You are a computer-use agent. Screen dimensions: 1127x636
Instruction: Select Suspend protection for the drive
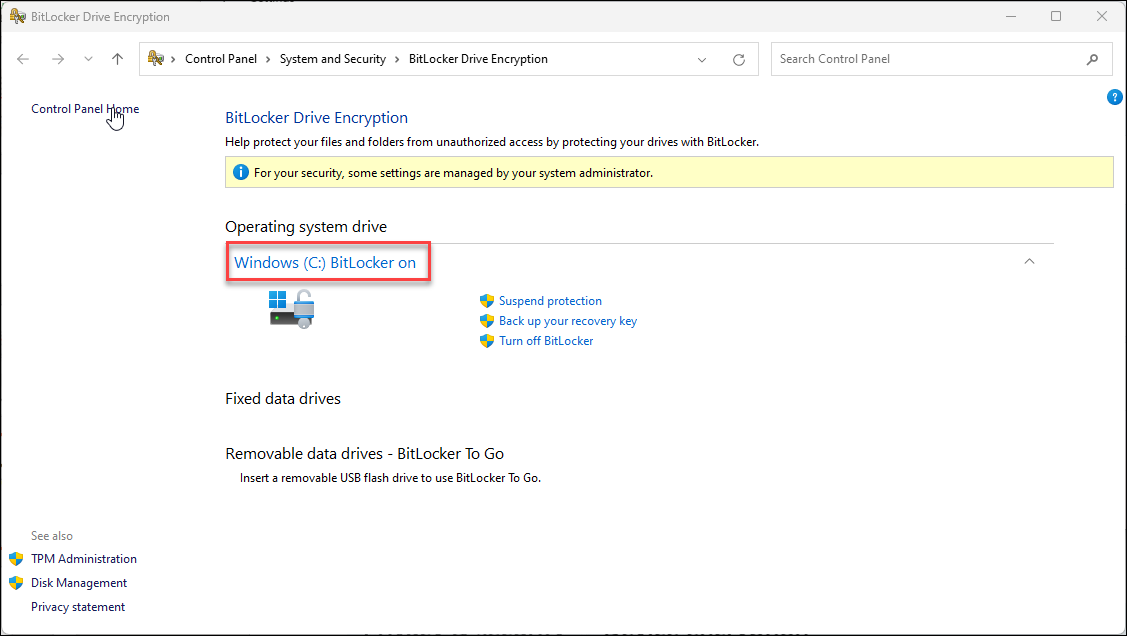(x=549, y=300)
